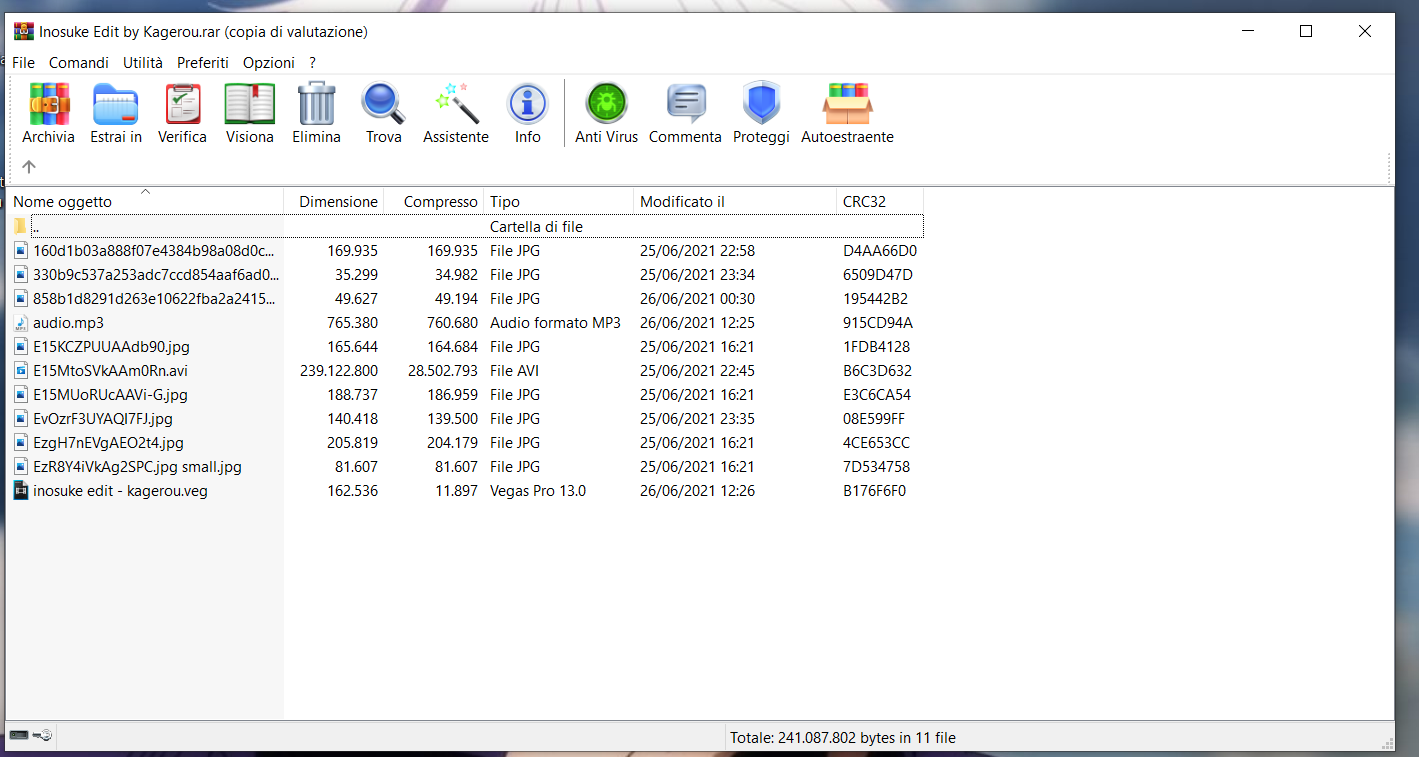Click the audio.mp3 file icon
This screenshot has width=1419, height=757.
(21, 323)
